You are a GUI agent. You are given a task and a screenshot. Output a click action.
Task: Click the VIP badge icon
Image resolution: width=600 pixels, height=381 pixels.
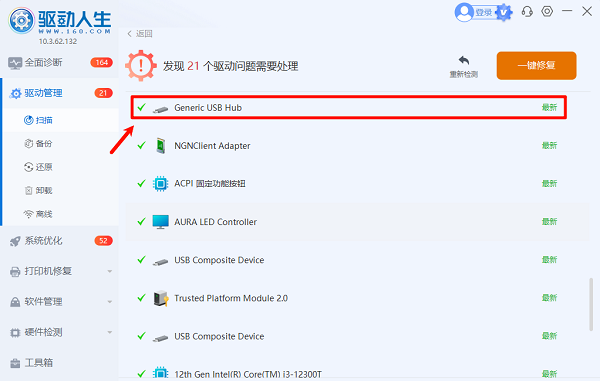[504, 13]
